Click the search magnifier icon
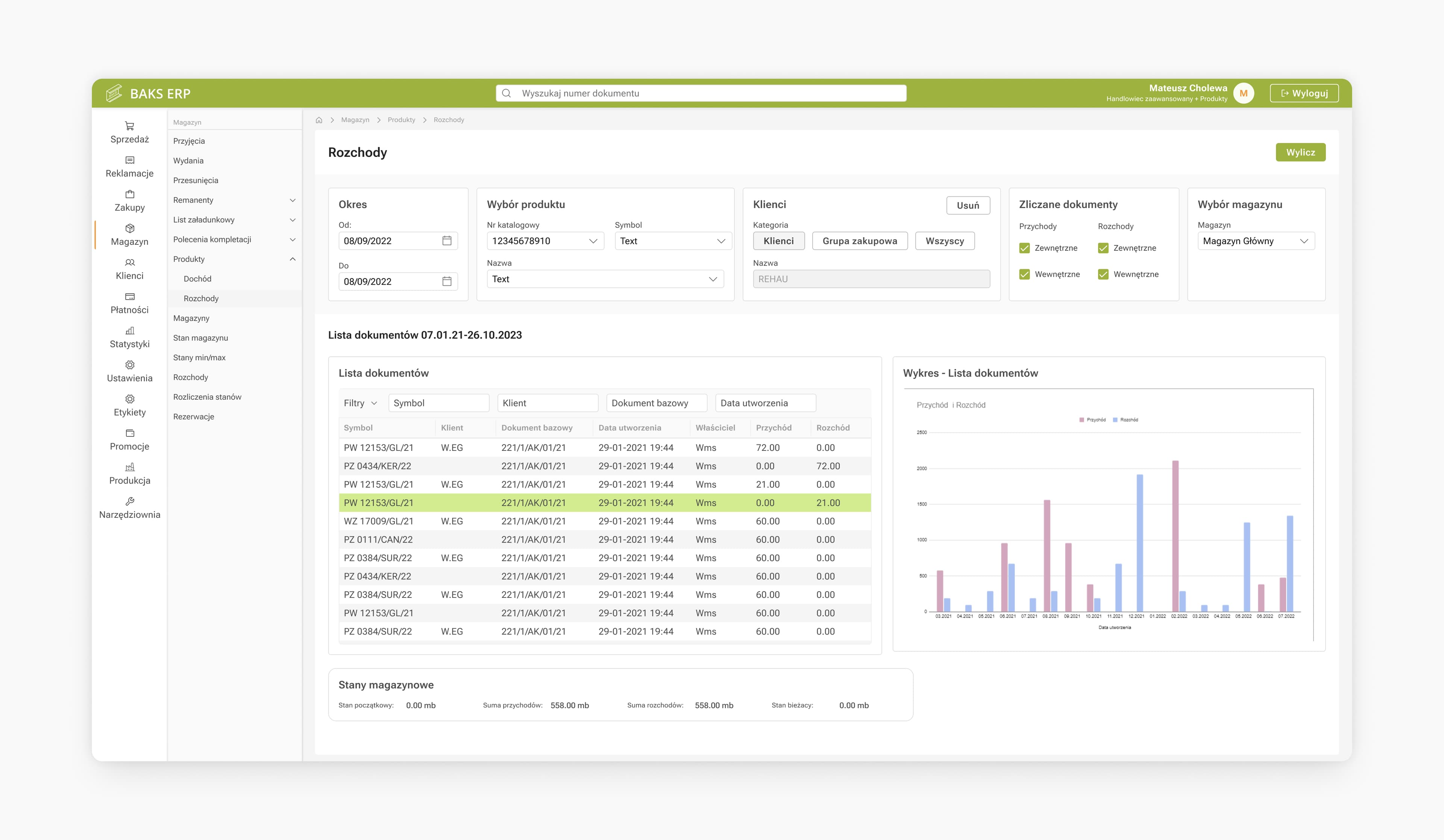 point(506,93)
